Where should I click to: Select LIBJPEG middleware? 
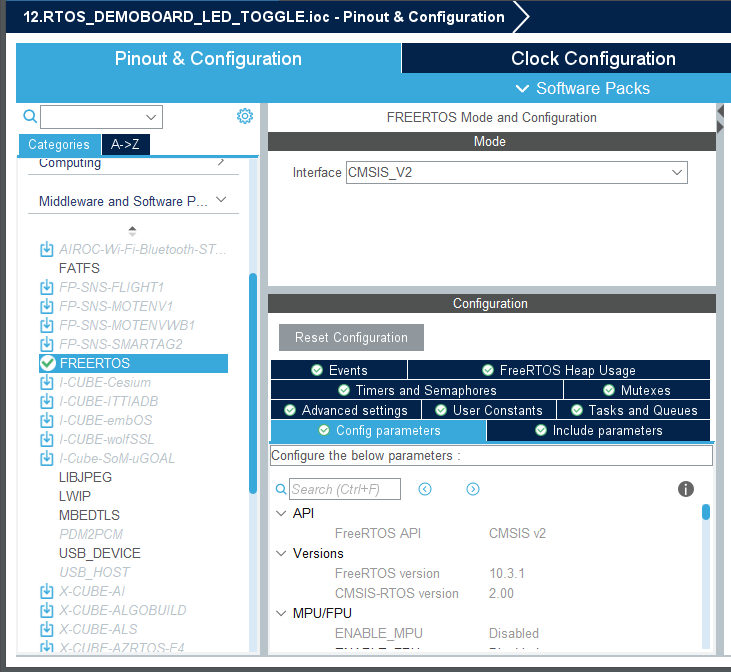click(85, 478)
